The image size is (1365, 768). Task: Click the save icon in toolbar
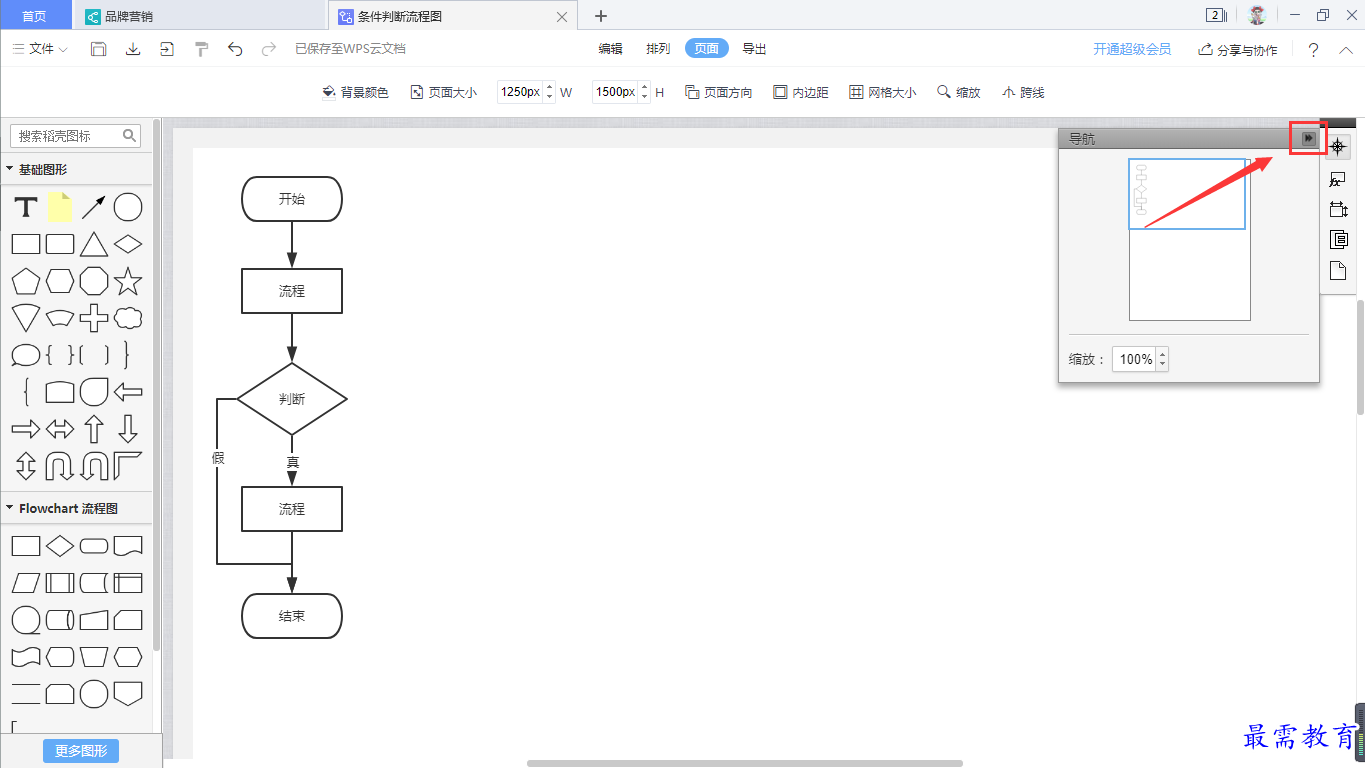[98, 49]
